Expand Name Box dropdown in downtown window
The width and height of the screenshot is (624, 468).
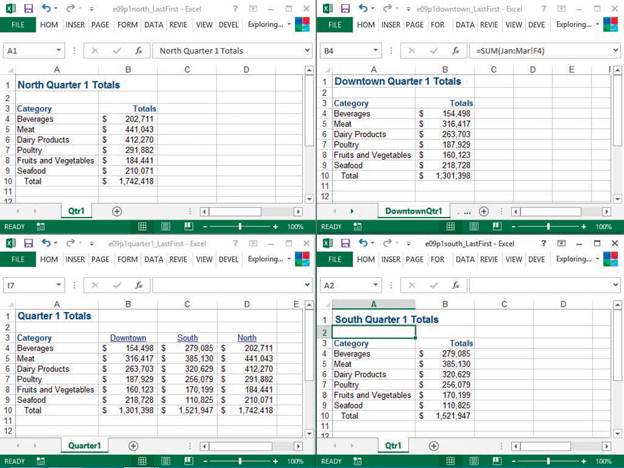tap(375, 51)
